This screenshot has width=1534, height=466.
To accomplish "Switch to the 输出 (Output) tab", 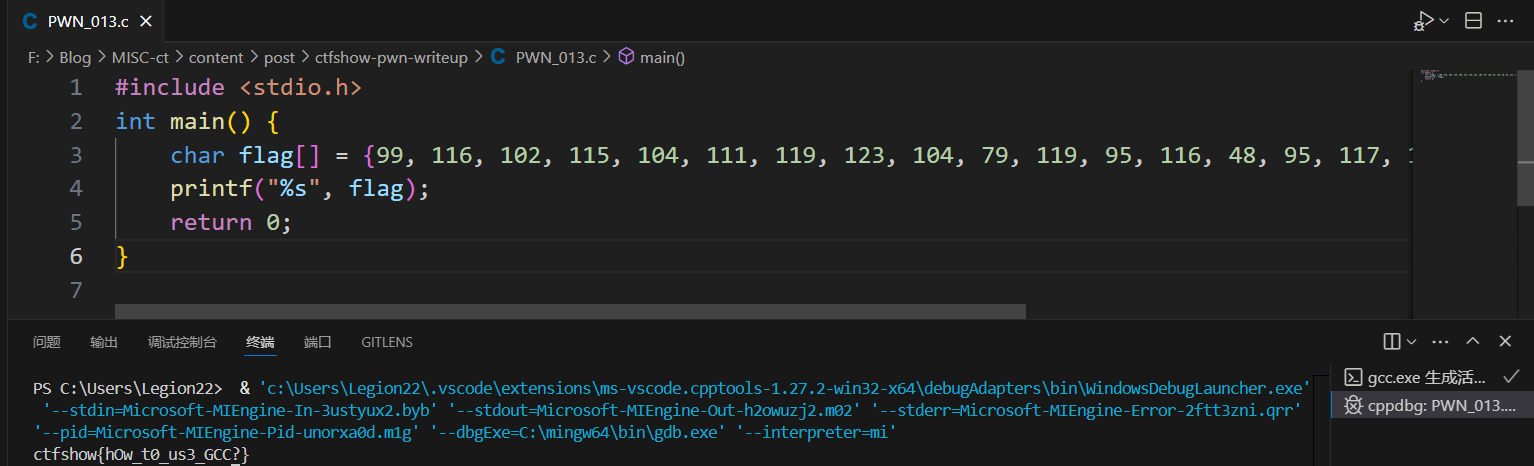I will (x=104, y=342).
